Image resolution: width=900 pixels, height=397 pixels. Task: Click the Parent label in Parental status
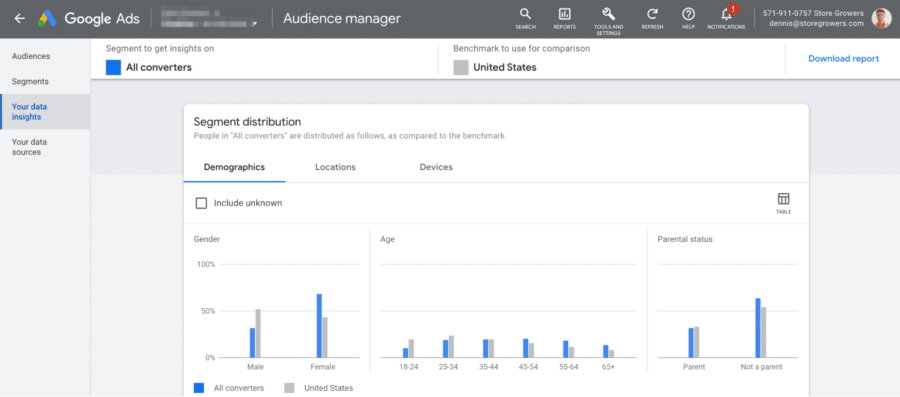[x=694, y=367]
